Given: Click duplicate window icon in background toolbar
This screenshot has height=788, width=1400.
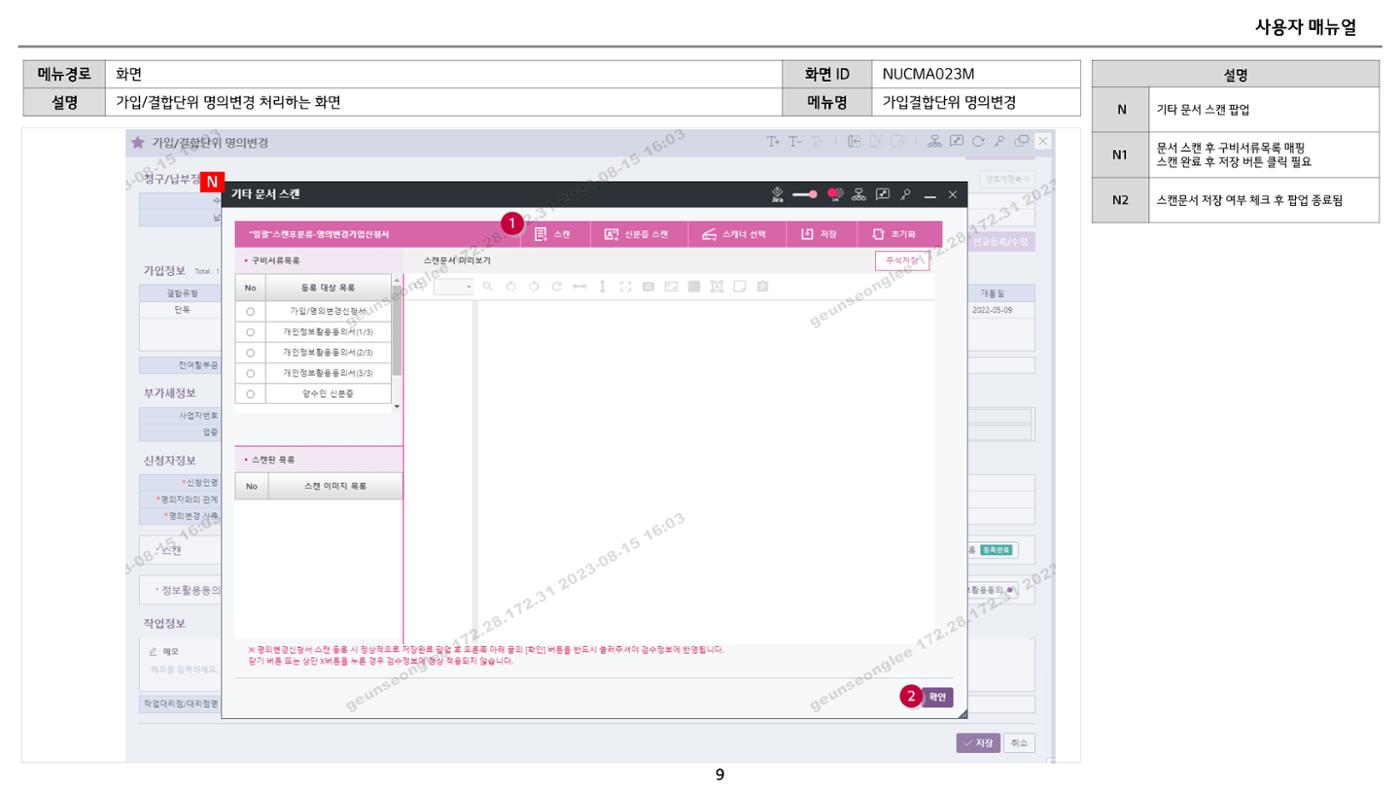Looking at the screenshot, I should pos(1020,142).
